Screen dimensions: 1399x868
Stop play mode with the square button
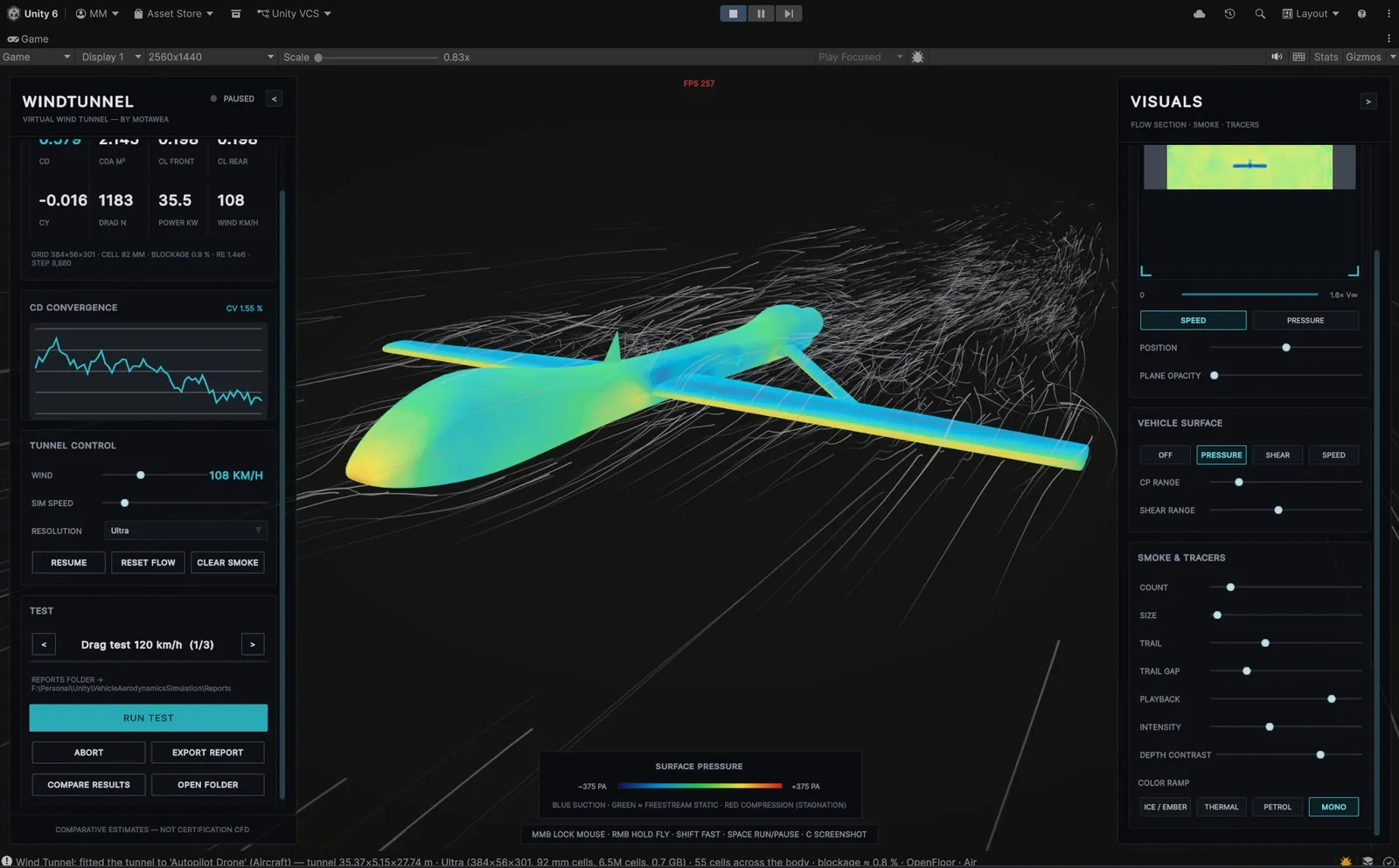(x=734, y=13)
